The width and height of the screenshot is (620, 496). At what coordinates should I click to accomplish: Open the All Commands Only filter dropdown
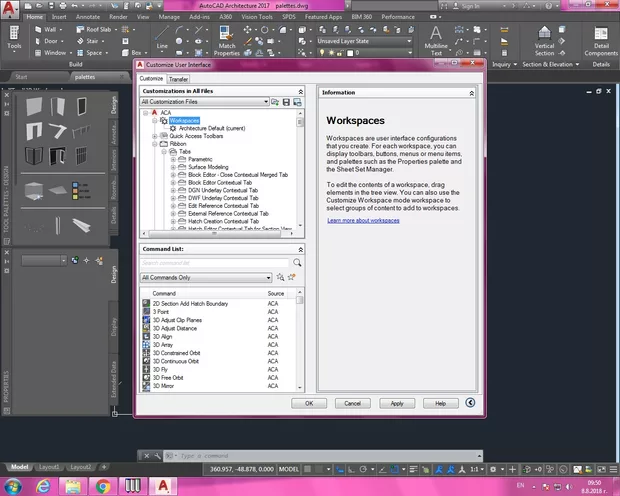click(268, 277)
